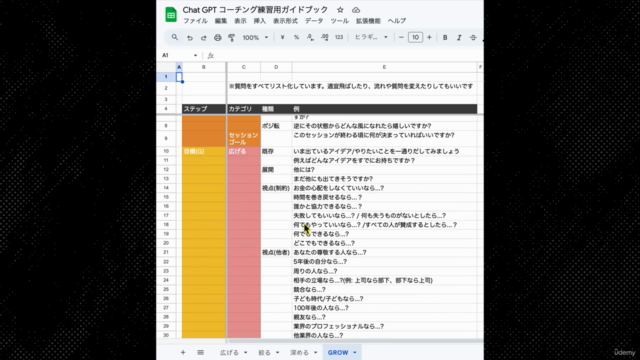Star this spreadsheet document

coord(340,10)
